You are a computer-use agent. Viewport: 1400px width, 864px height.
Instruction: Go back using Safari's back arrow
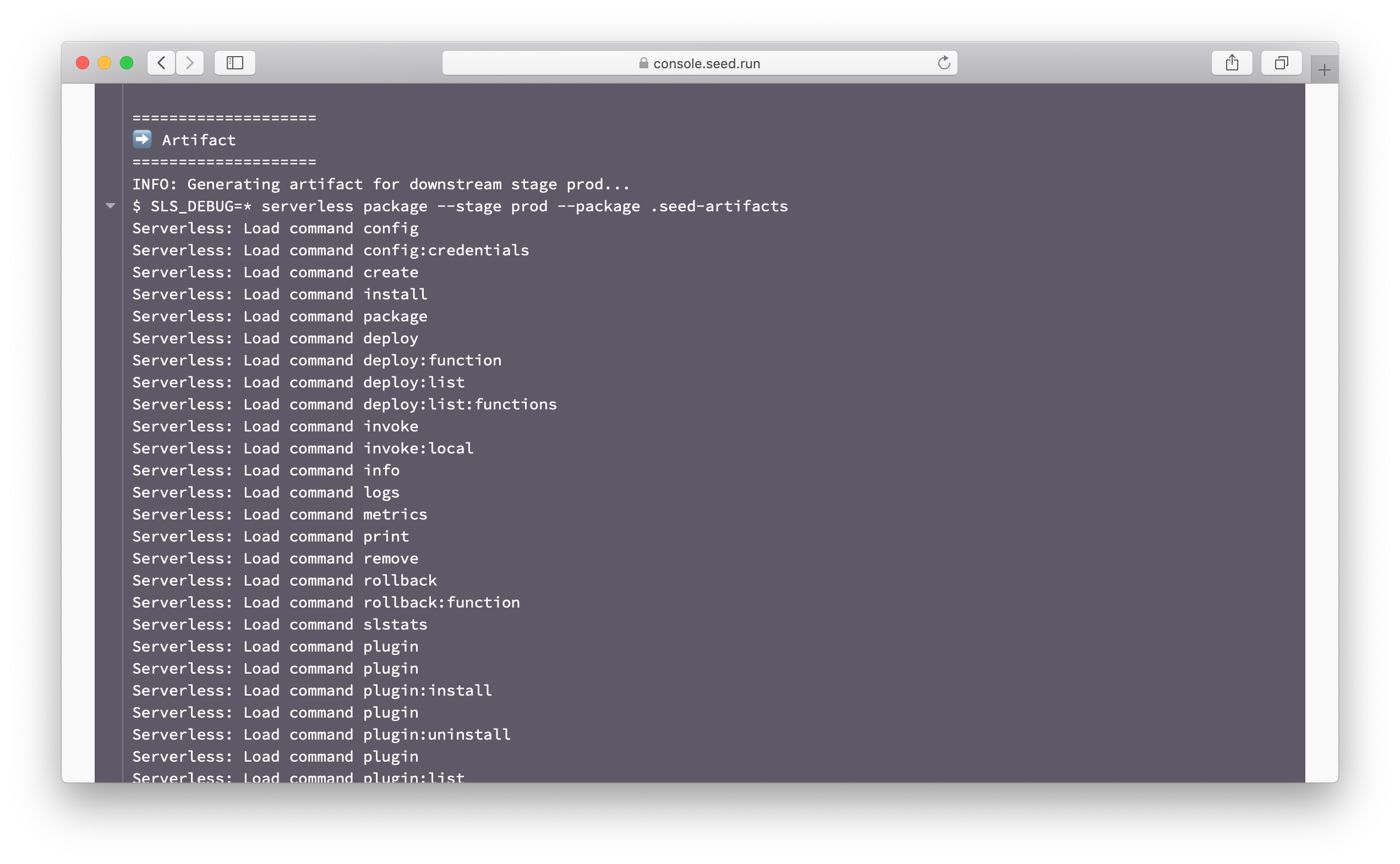point(161,63)
